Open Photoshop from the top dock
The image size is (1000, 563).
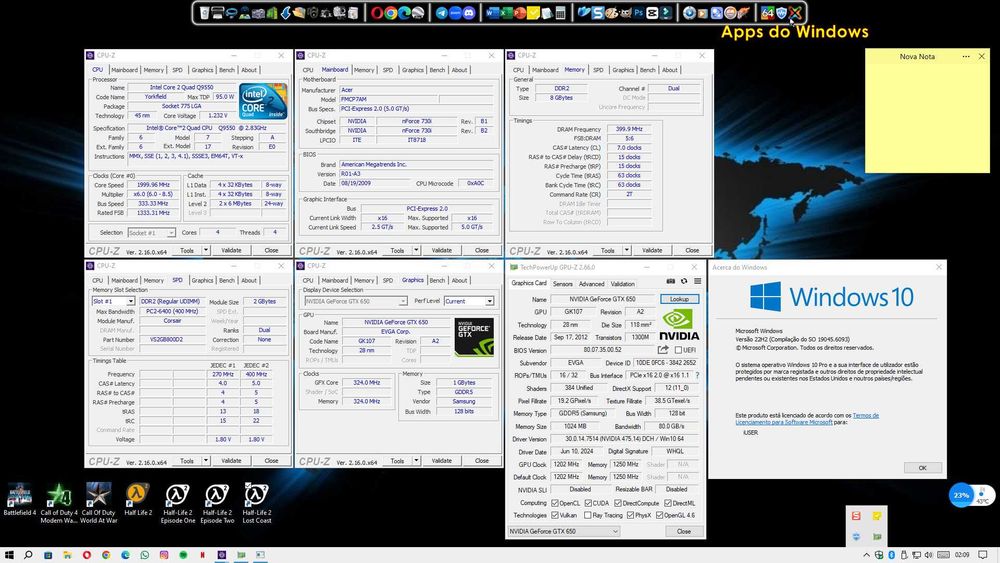click(638, 13)
